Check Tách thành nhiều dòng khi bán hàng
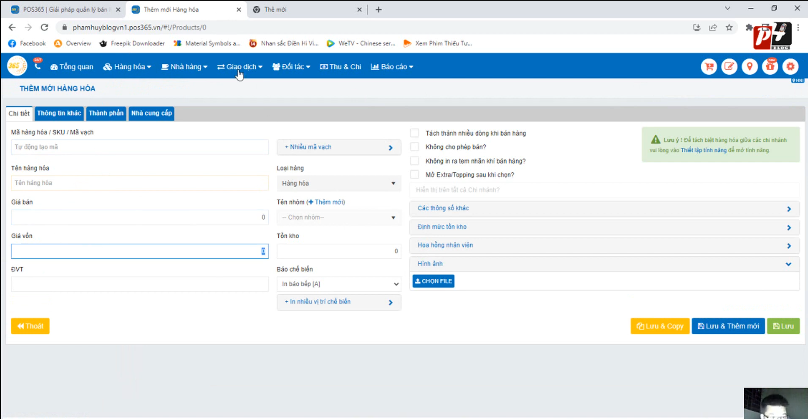Screen dimensions: 808x419 414,133
